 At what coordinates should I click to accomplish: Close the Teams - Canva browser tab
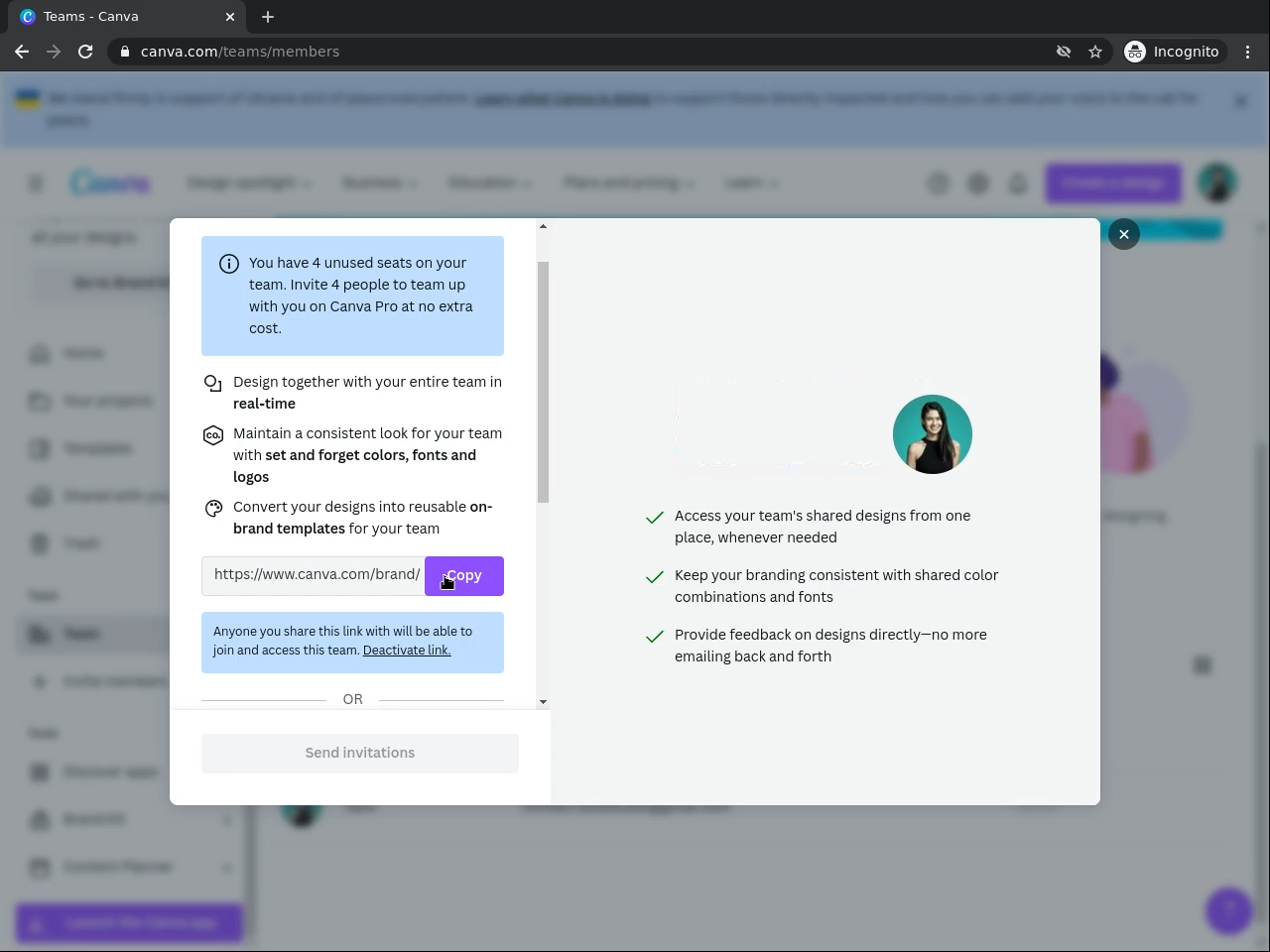[230, 17]
